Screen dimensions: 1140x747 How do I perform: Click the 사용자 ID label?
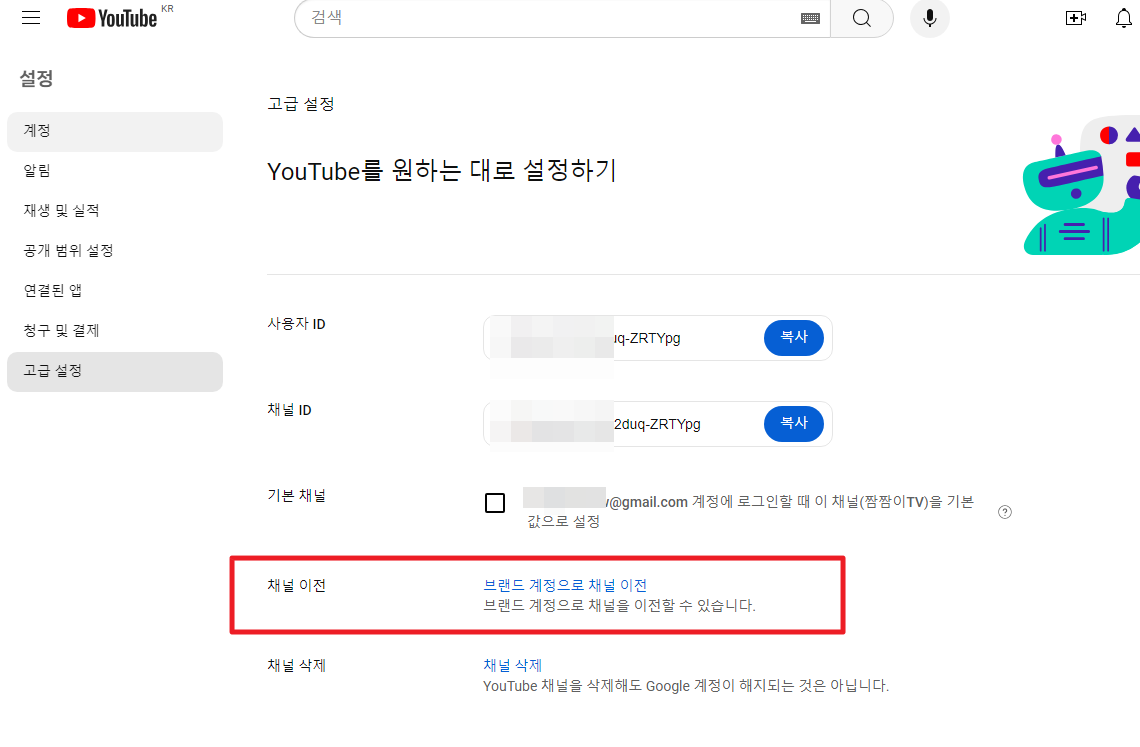pos(297,324)
